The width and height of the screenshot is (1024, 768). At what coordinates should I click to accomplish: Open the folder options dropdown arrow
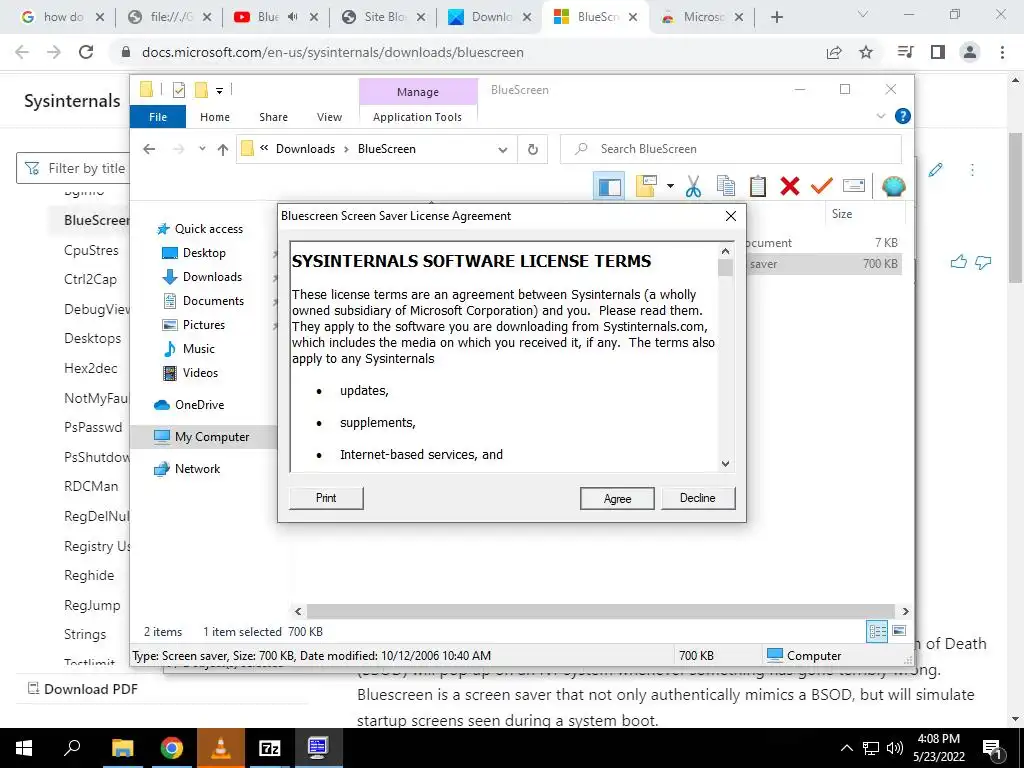click(670, 187)
